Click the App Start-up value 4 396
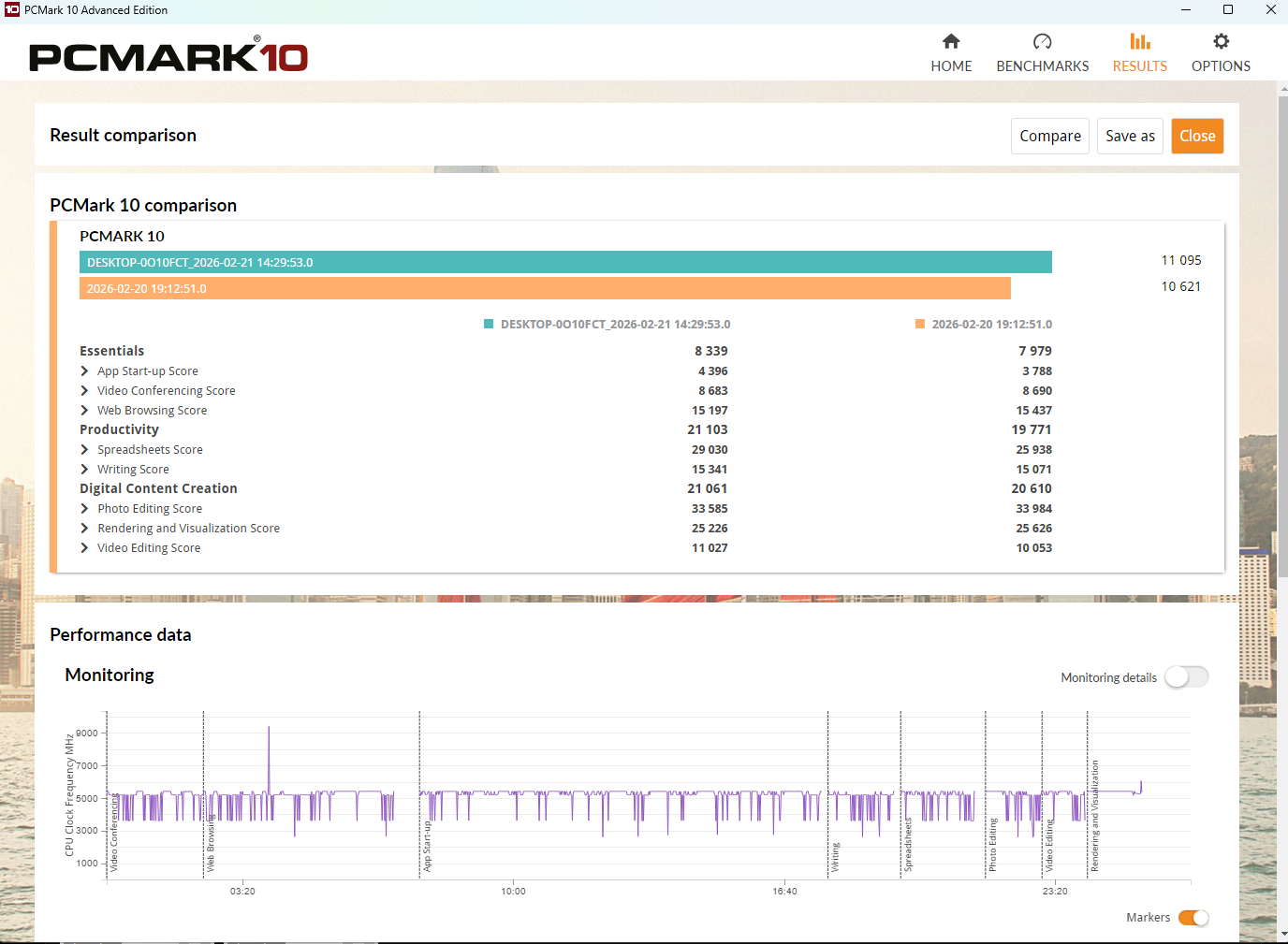This screenshot has height=944, width=1288. click(x=712, y=371)
